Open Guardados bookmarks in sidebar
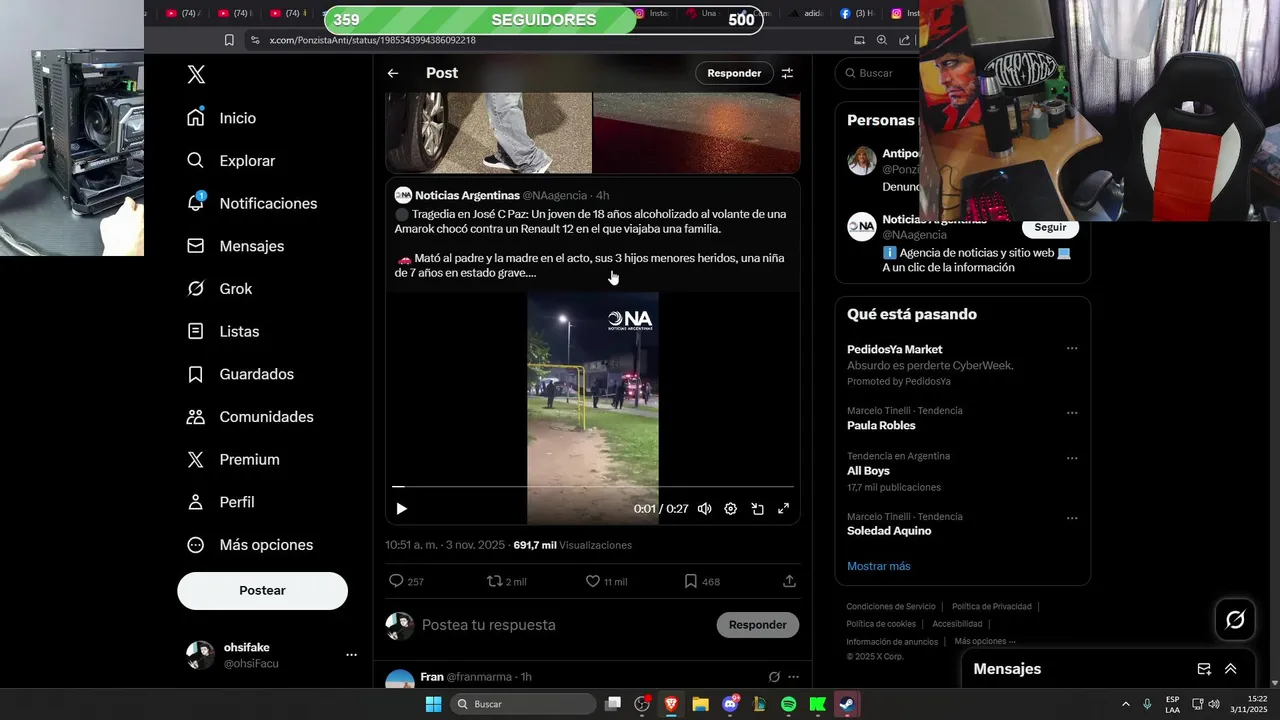The height and width of the screenshot is (720, 1280). [x=239, y=374]
